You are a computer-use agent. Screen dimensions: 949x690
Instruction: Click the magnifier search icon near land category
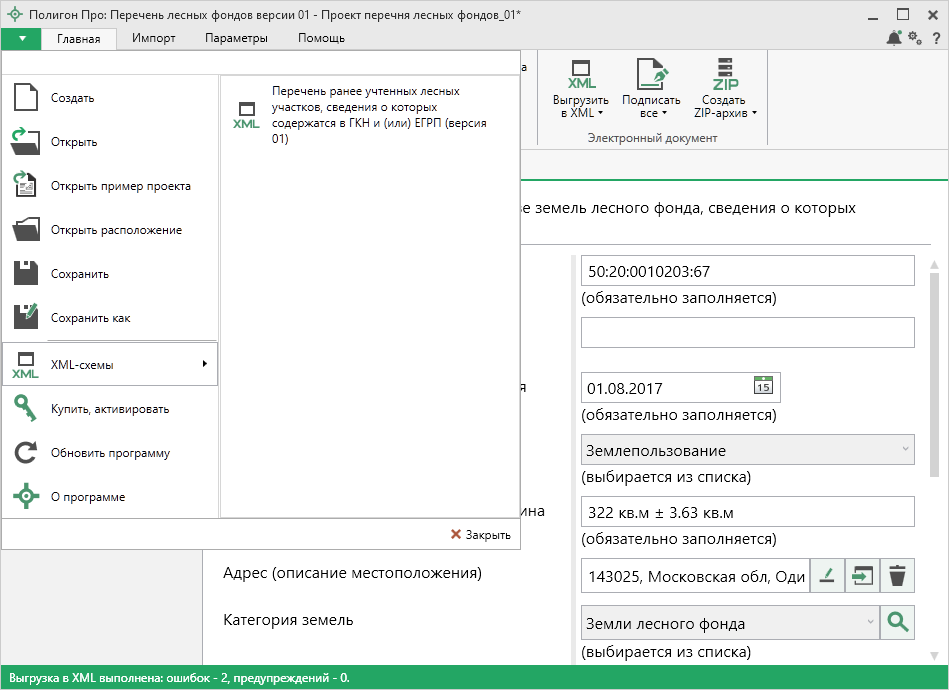point(898,623)
